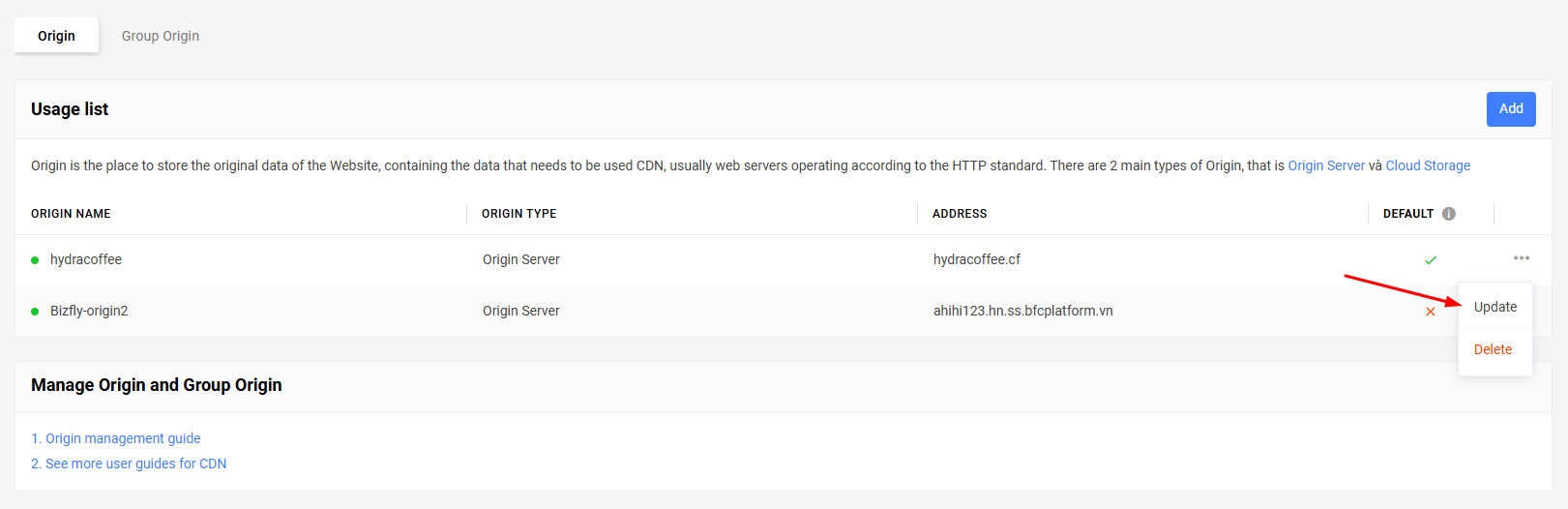Click the blue Add button
The height and width of the screenshot is (509, 1568).
[1511, 109]
